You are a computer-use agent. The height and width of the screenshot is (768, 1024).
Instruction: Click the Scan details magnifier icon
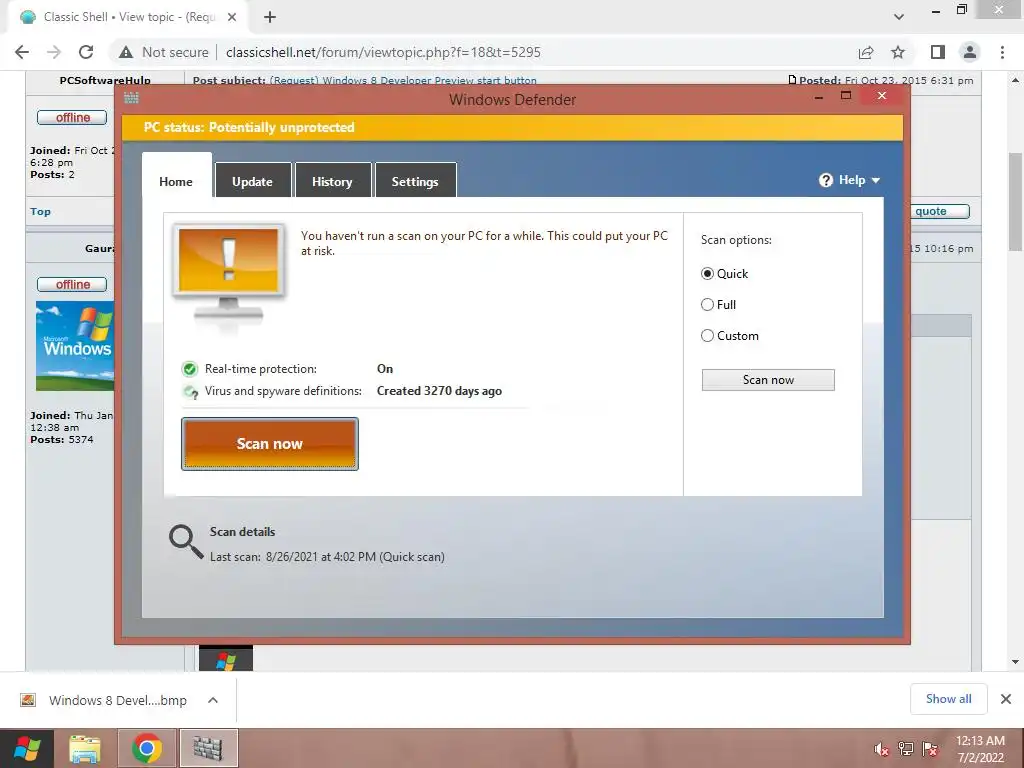[186, 542]
